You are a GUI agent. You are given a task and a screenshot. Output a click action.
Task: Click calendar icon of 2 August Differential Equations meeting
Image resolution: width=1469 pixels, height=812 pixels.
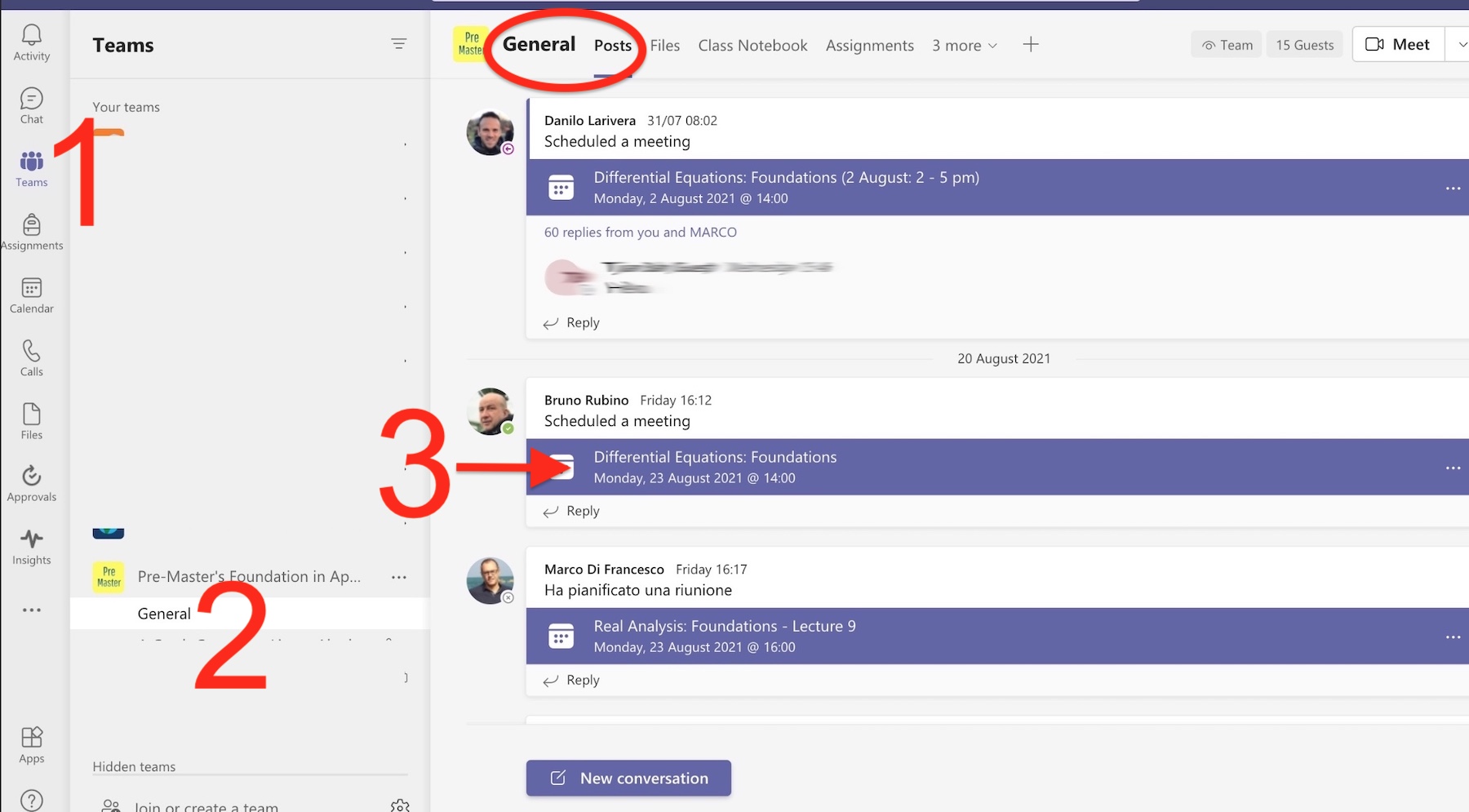(561, 188)
